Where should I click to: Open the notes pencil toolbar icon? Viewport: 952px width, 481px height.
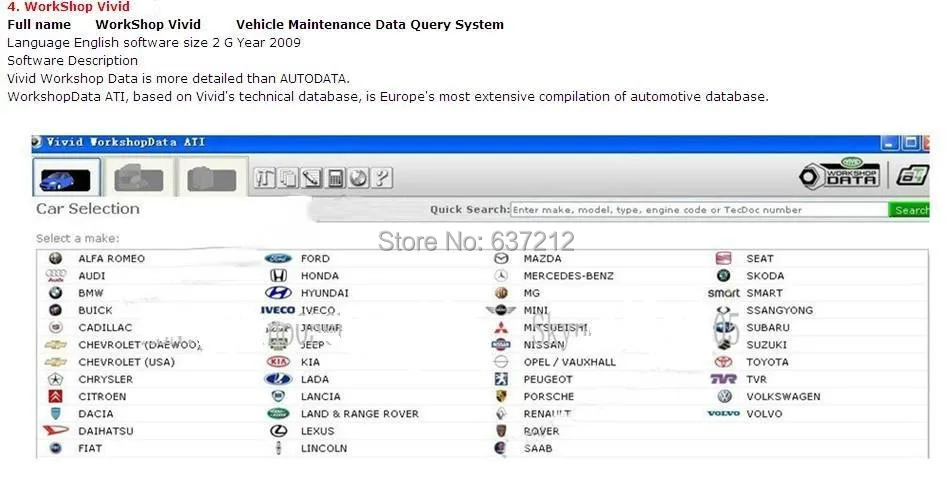(311, 178)
